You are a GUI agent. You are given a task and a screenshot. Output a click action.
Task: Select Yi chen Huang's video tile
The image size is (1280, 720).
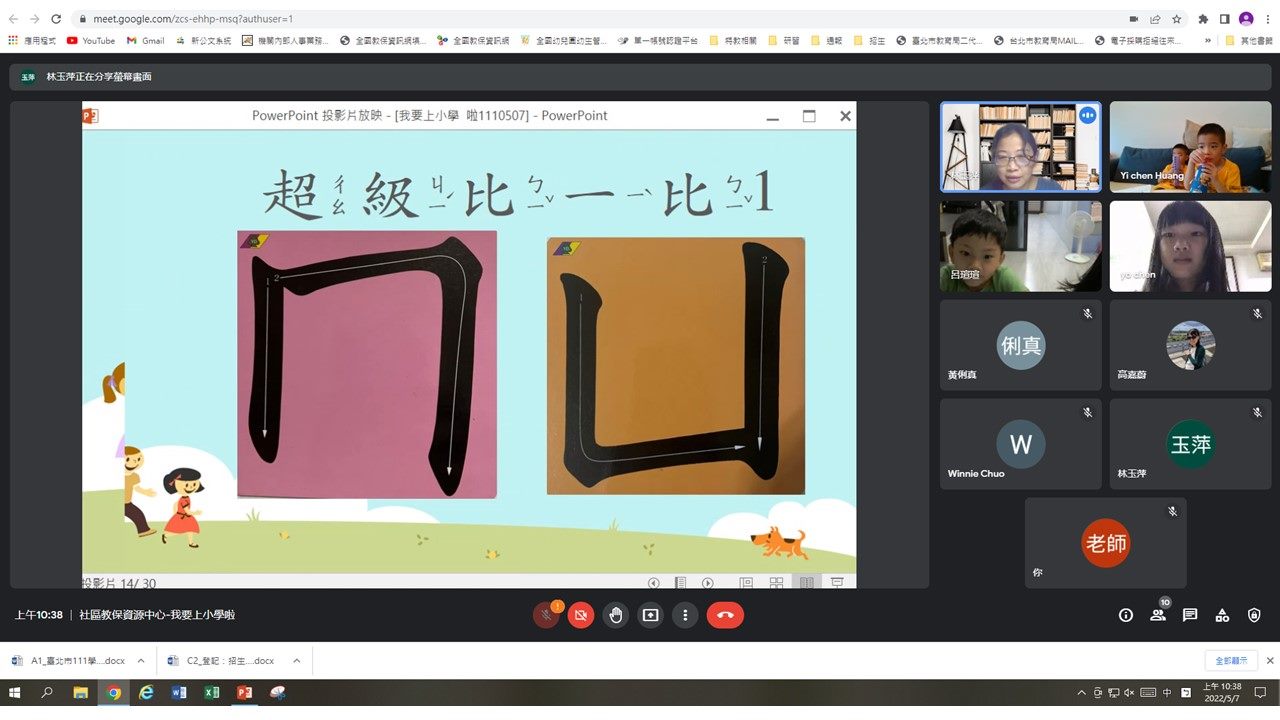pyautogui.click(x=1190, y=147)
